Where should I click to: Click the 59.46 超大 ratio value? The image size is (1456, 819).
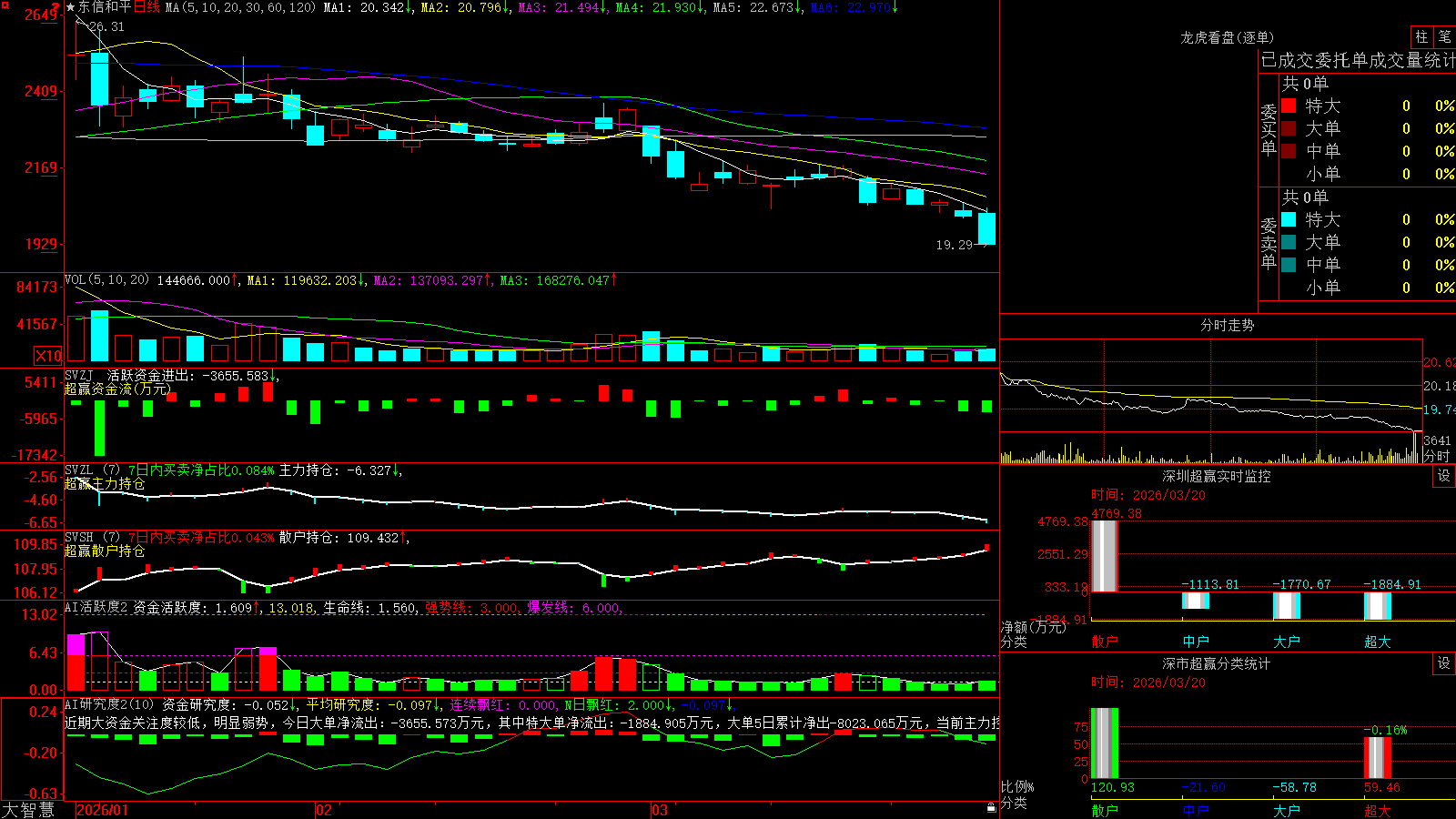tap(1382, 787)
